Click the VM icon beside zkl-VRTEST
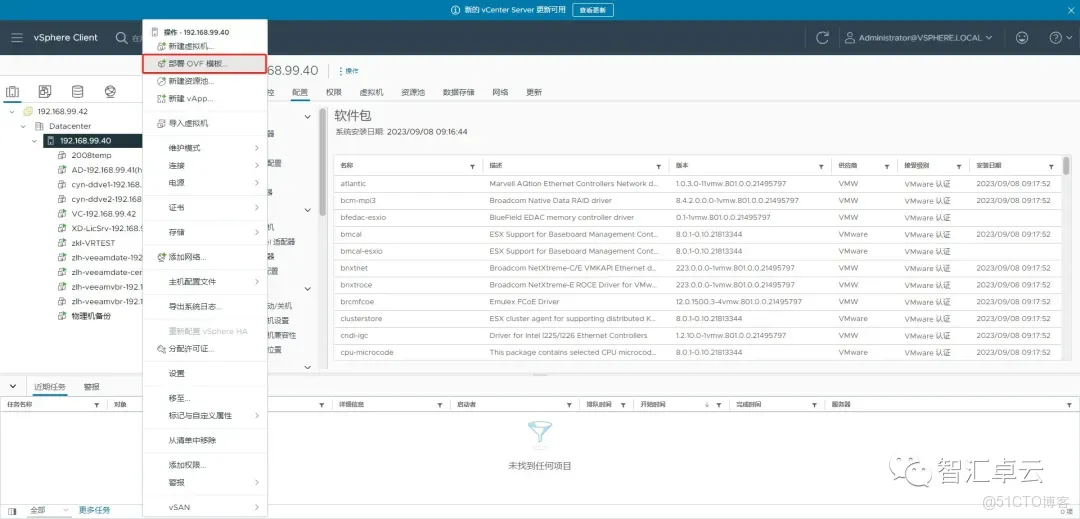This screenshot has height=519, width=1080. tap(62, 243)
